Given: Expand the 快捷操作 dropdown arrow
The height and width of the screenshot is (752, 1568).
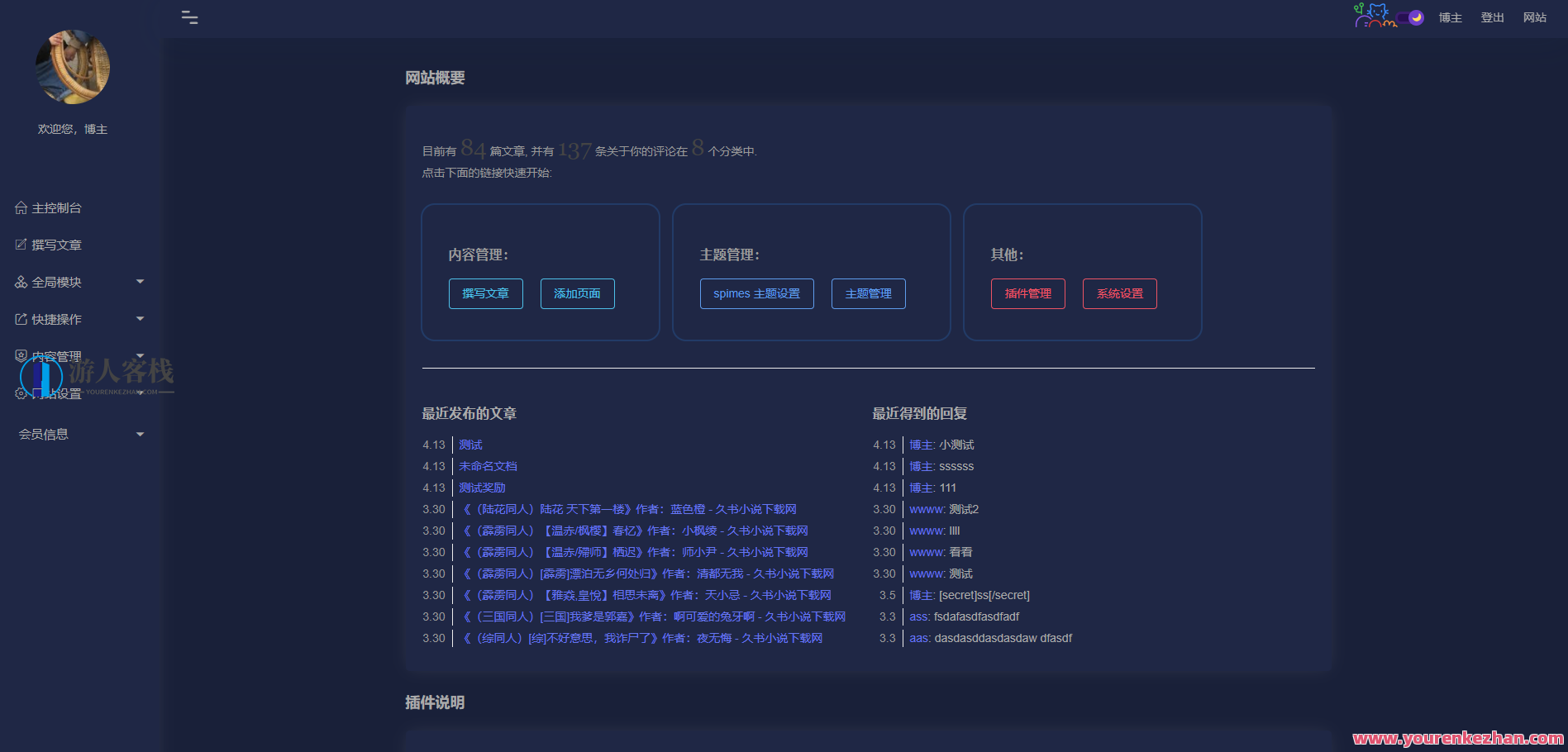Looking at the screenshot, I should point(140,319).
